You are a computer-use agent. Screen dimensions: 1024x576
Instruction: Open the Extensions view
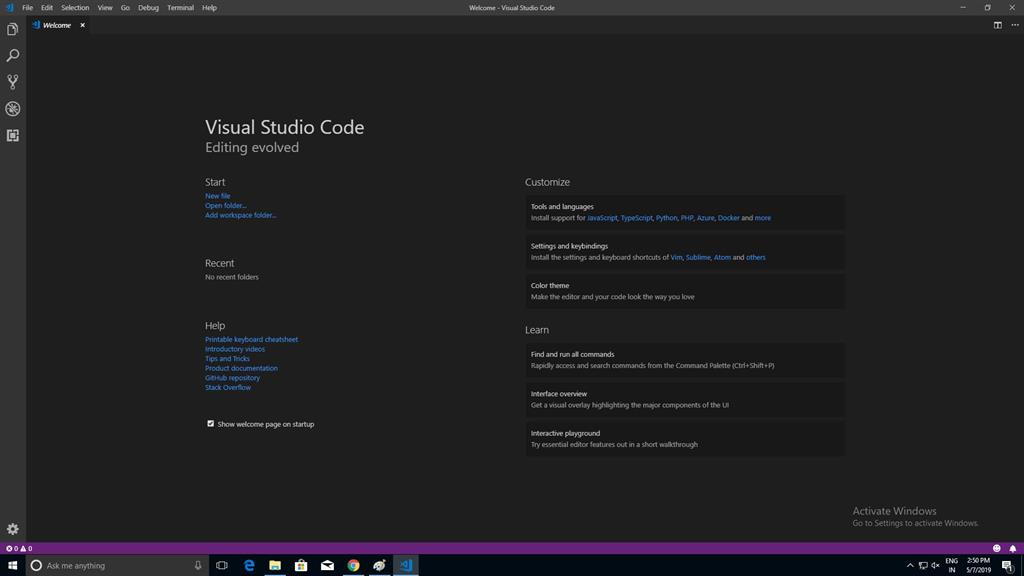[x=12, y=135]
